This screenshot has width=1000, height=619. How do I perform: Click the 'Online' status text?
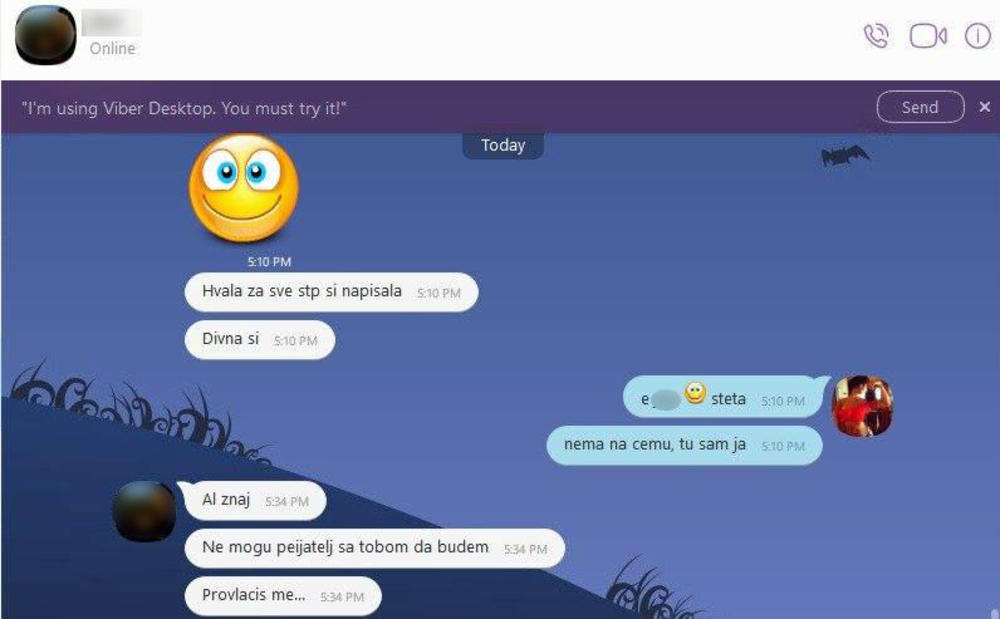pyautogui.click(x=112, y=48)
